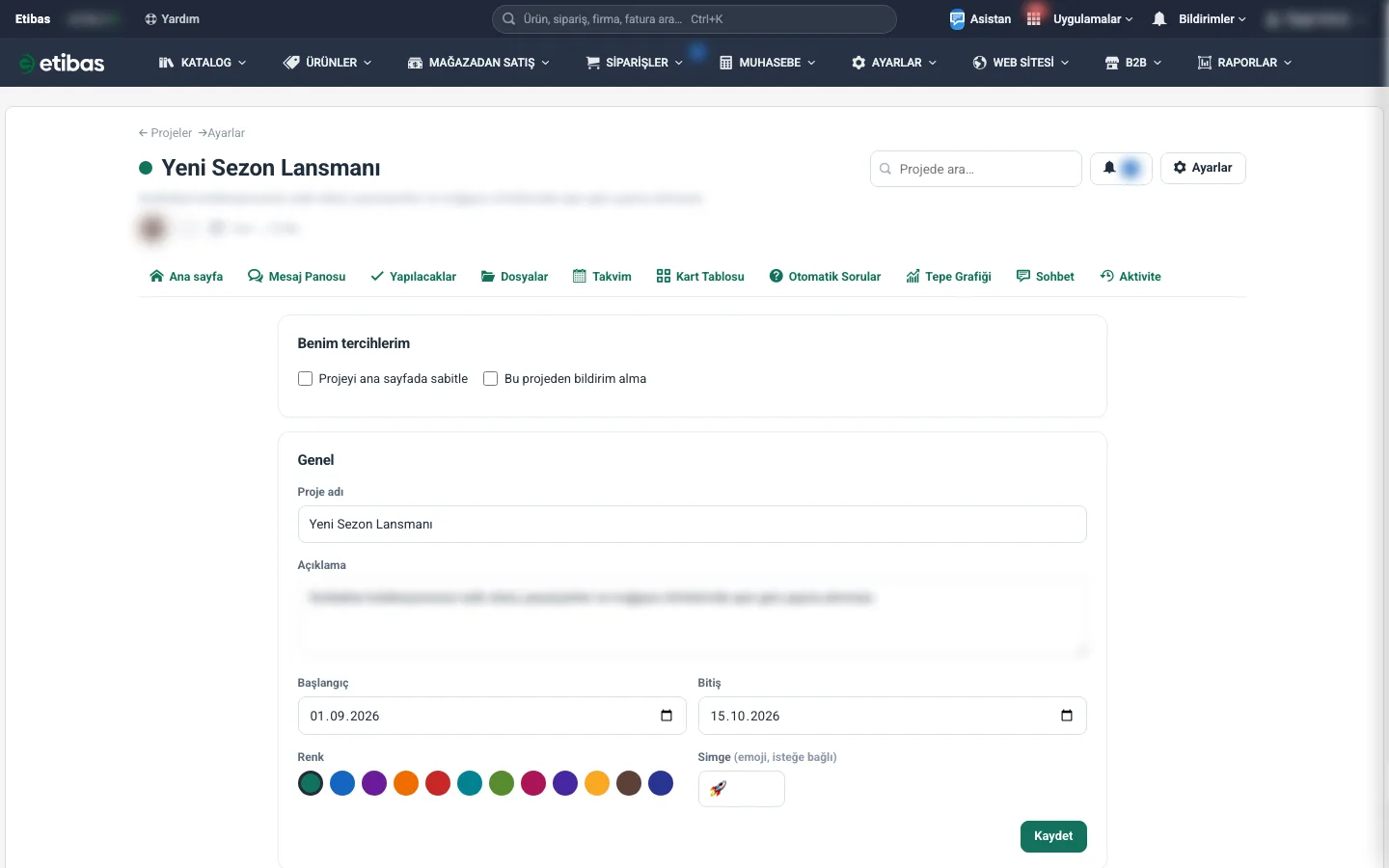1389x868 pixels.
Task: Open the Otomatik Sorular tab
Action: (825, 277)
